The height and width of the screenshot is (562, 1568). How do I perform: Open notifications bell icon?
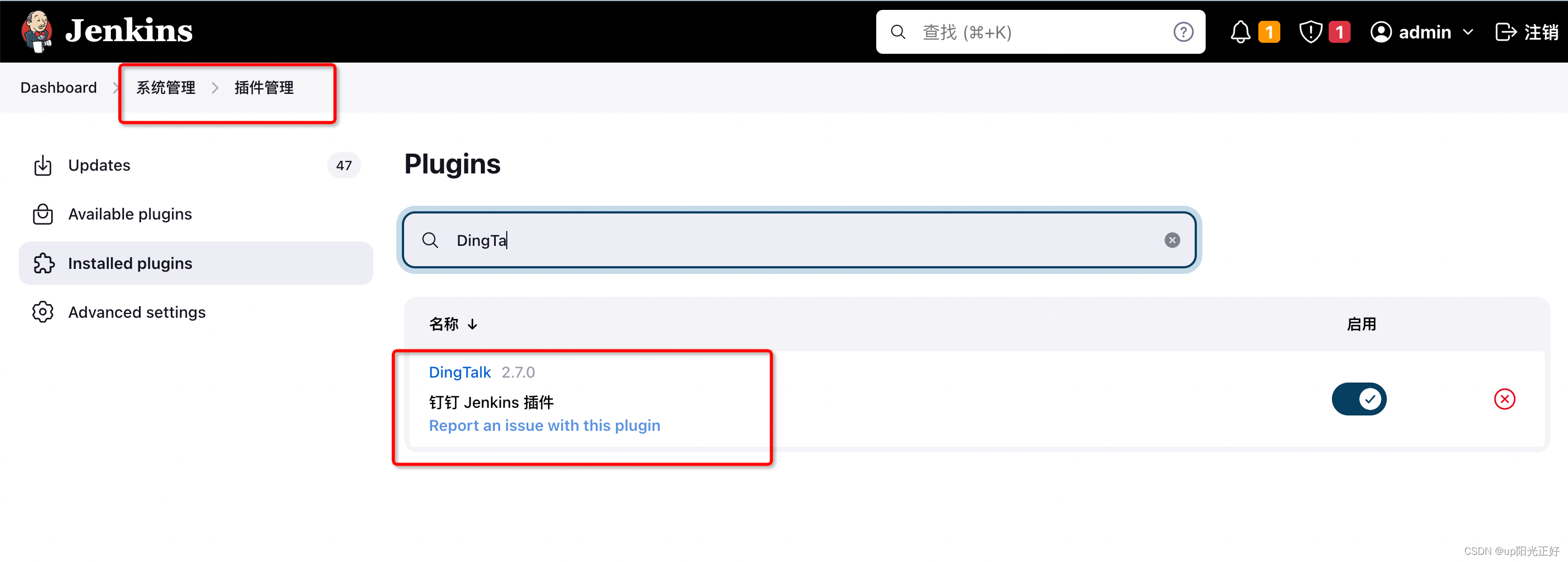pyautogui.click(x=1240, y=32)
